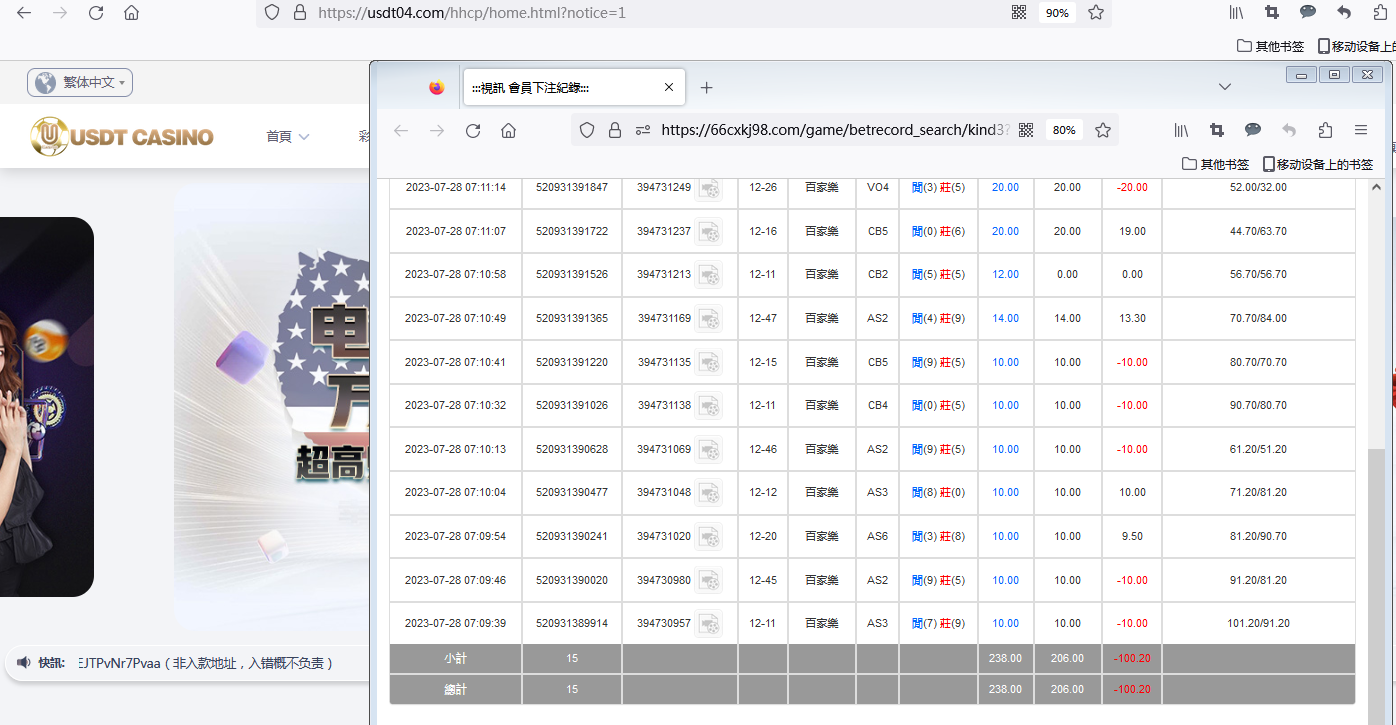Close the 視訊 會員下注紀錄 tab
The height and width of the screenshot is (725, 1396).
tap(669, 87)
